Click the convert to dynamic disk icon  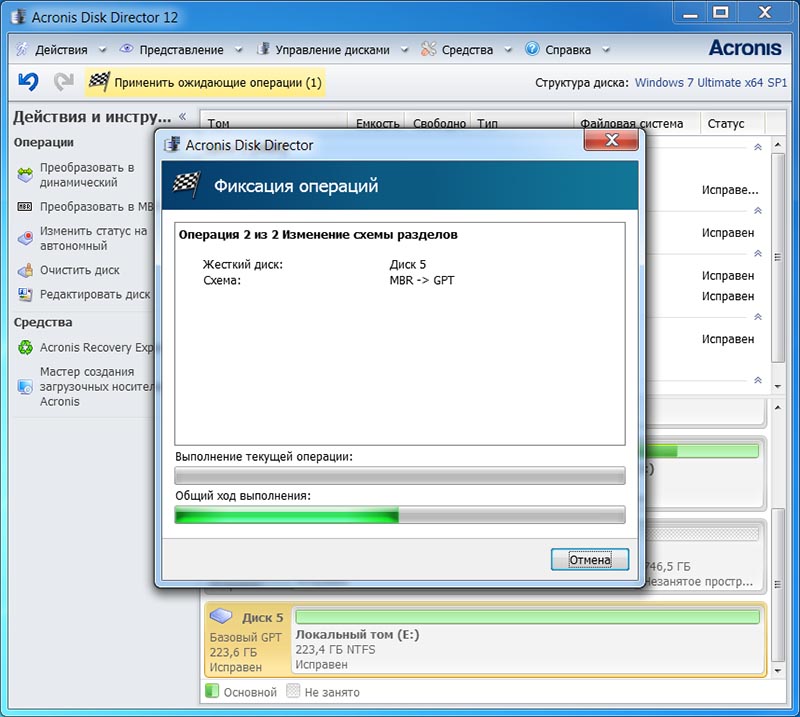(x=25, y=175)
